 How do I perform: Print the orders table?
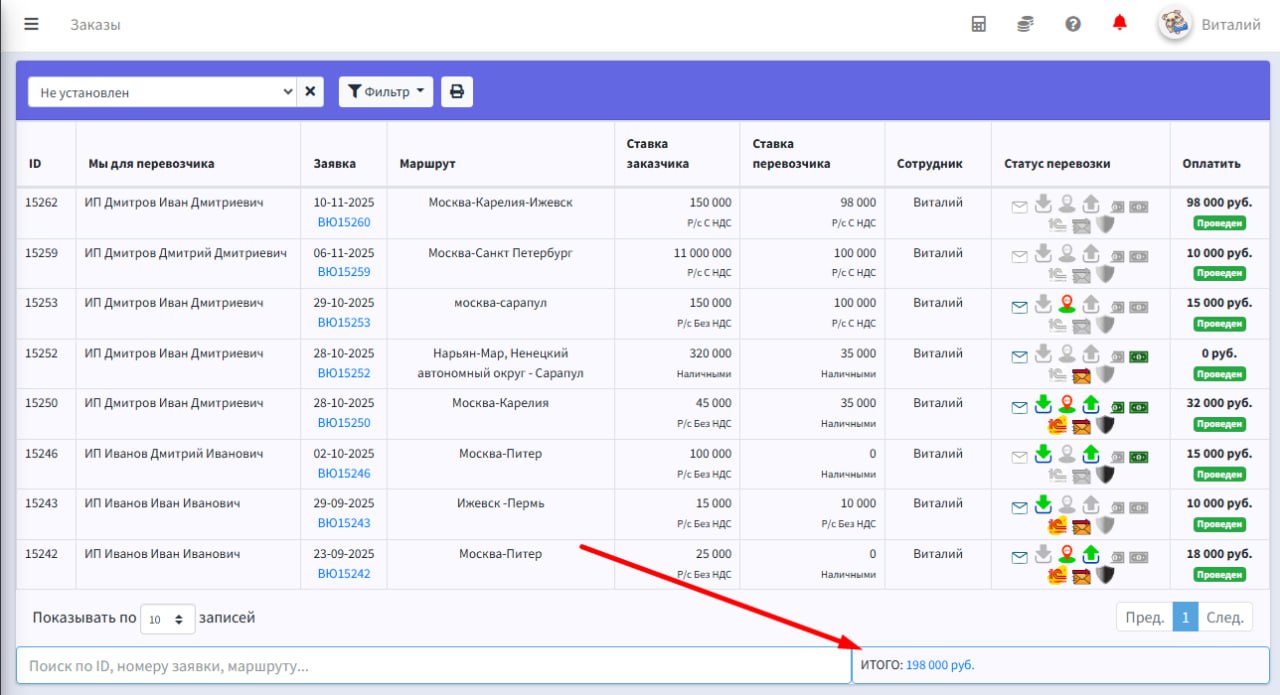point(457,92)
